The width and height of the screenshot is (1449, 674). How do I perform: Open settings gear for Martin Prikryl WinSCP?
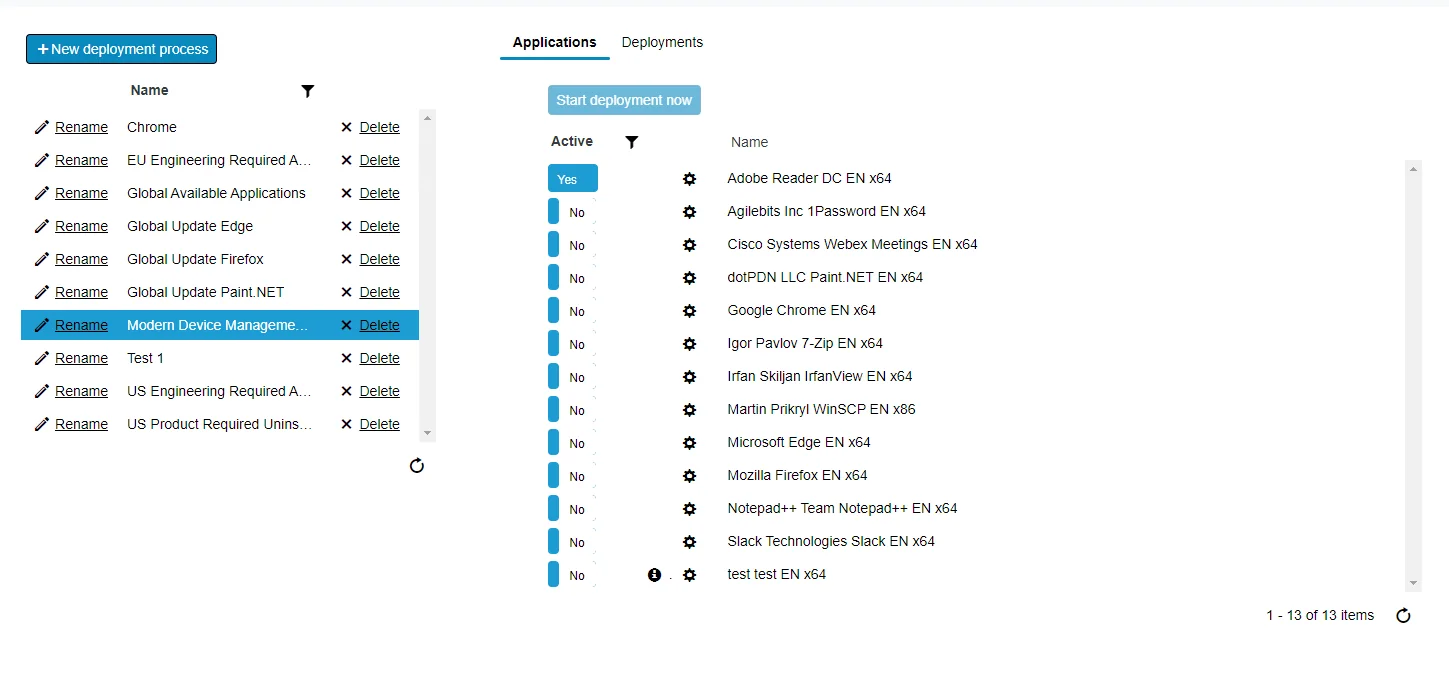tap(689, 410)
